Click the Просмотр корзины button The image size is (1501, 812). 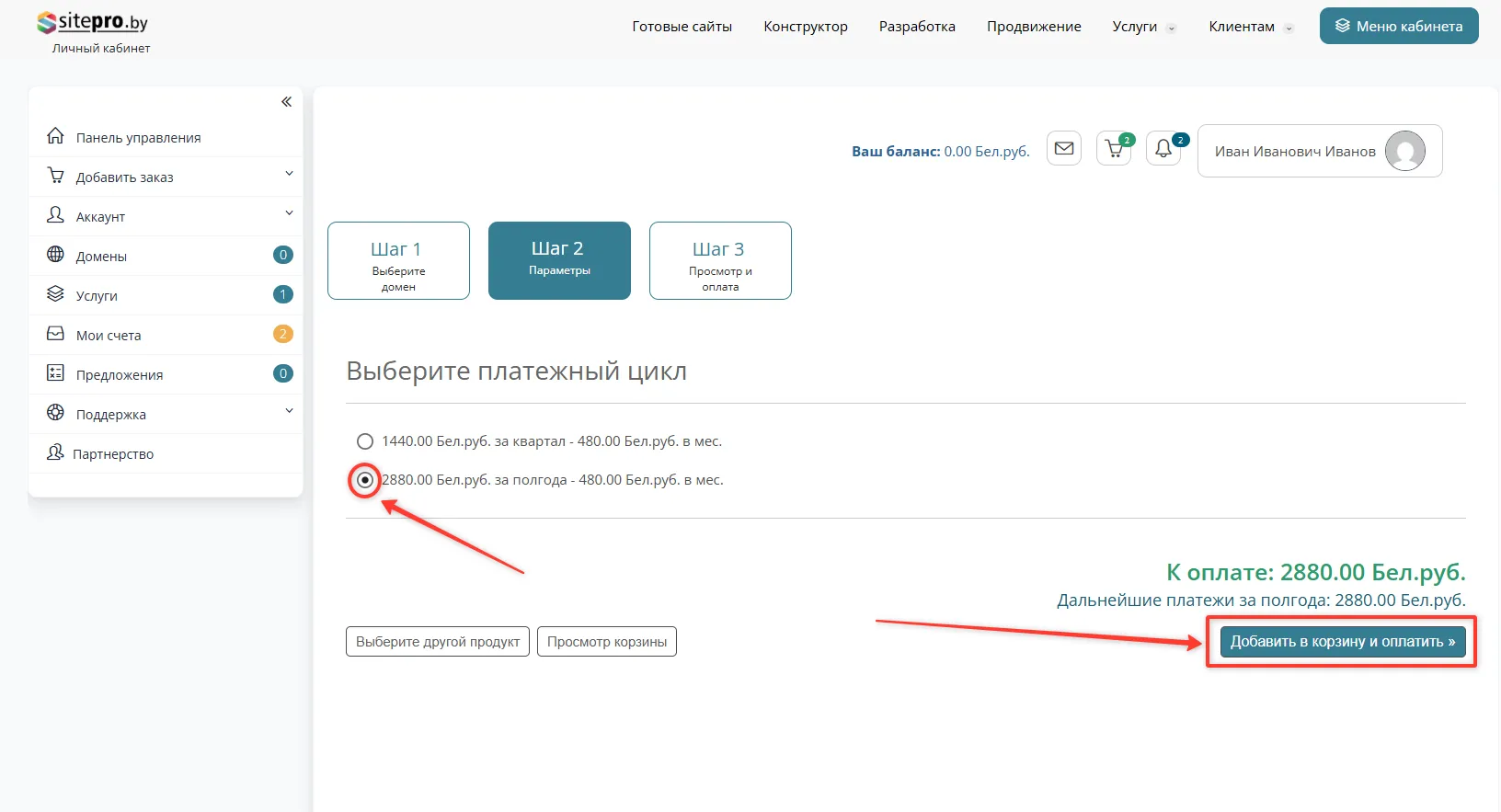point(606,642)
